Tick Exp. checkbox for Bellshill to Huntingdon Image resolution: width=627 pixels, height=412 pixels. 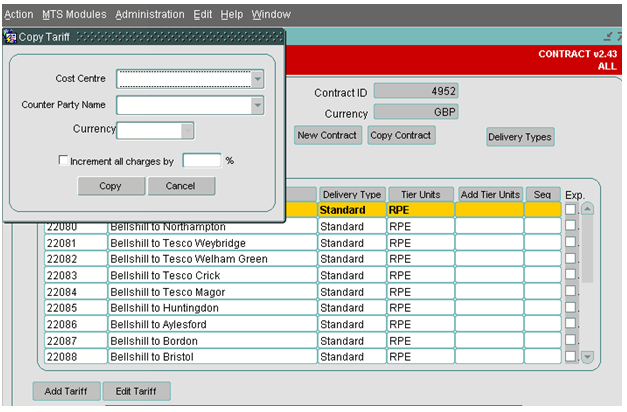(571, 307)
